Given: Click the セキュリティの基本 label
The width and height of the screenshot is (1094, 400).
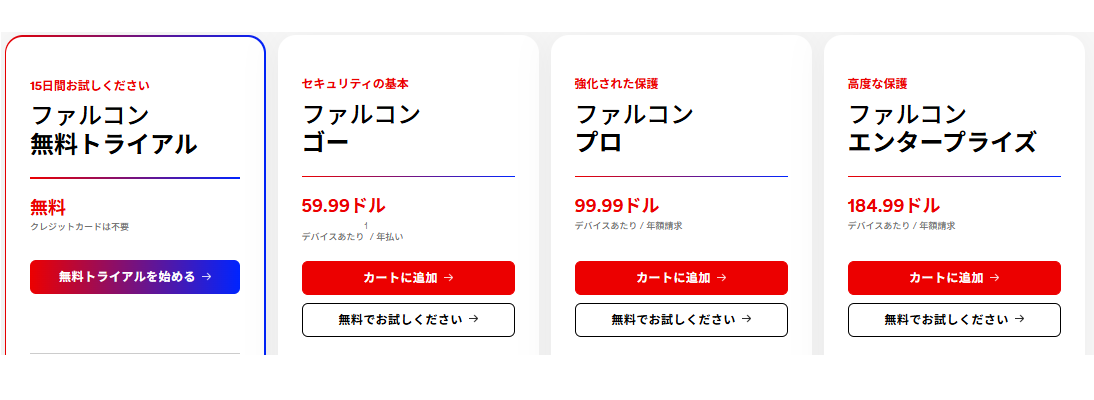Looking at the screenshot, I should point(355,84).
